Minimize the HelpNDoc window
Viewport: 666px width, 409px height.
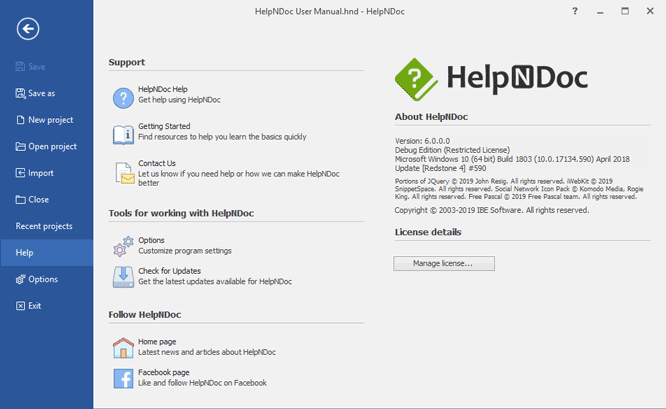coord(600,11)
